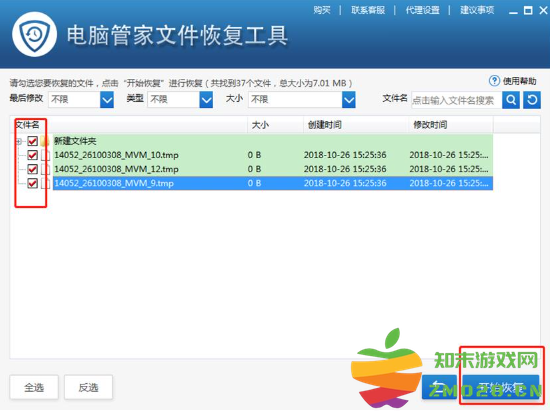The height and width of the screenshot is (414, 550).
Task: Click 0 B size of MVM_12.tmp
Action: 254,169
